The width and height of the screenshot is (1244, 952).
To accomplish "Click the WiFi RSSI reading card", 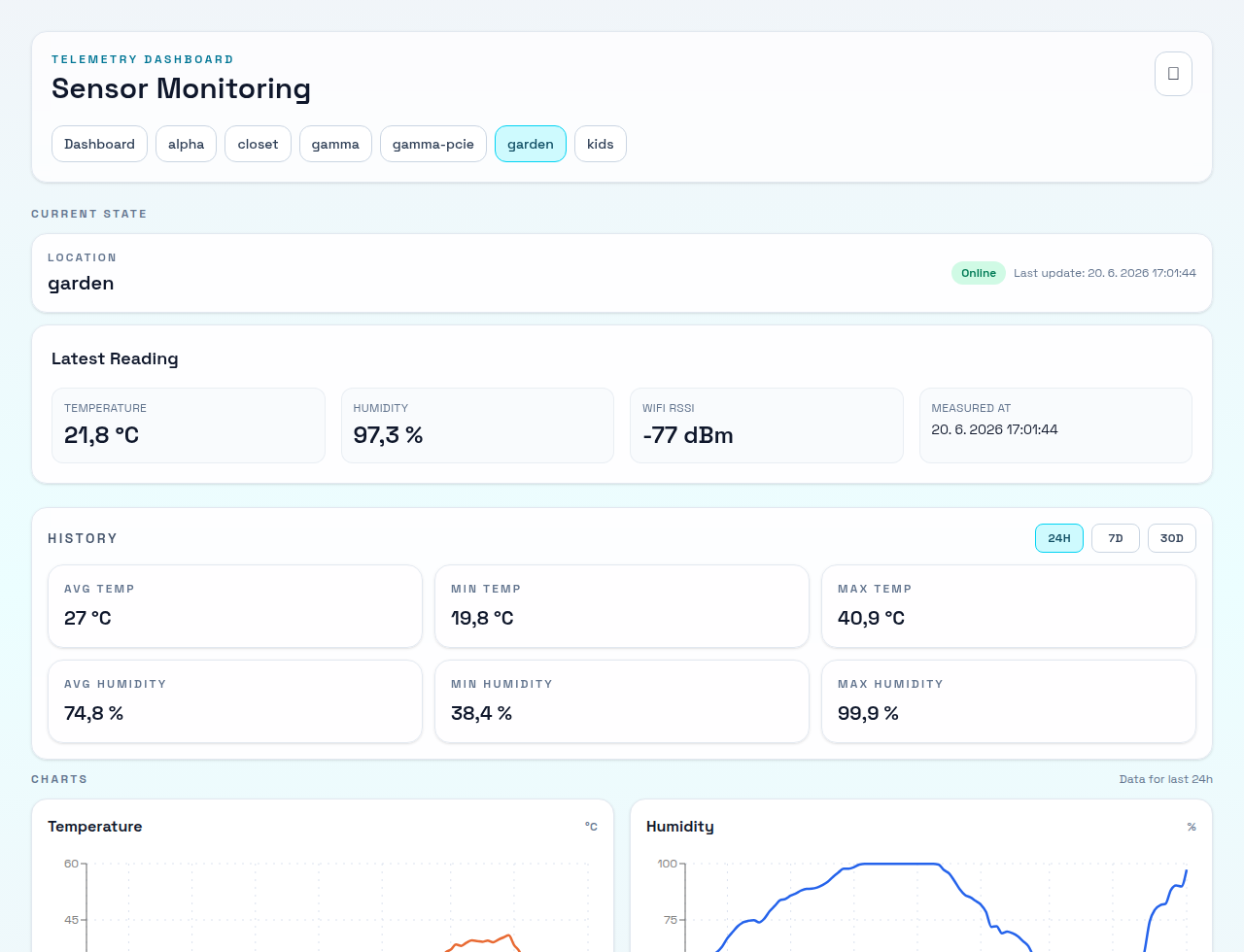I will click(x=767, y=425).
